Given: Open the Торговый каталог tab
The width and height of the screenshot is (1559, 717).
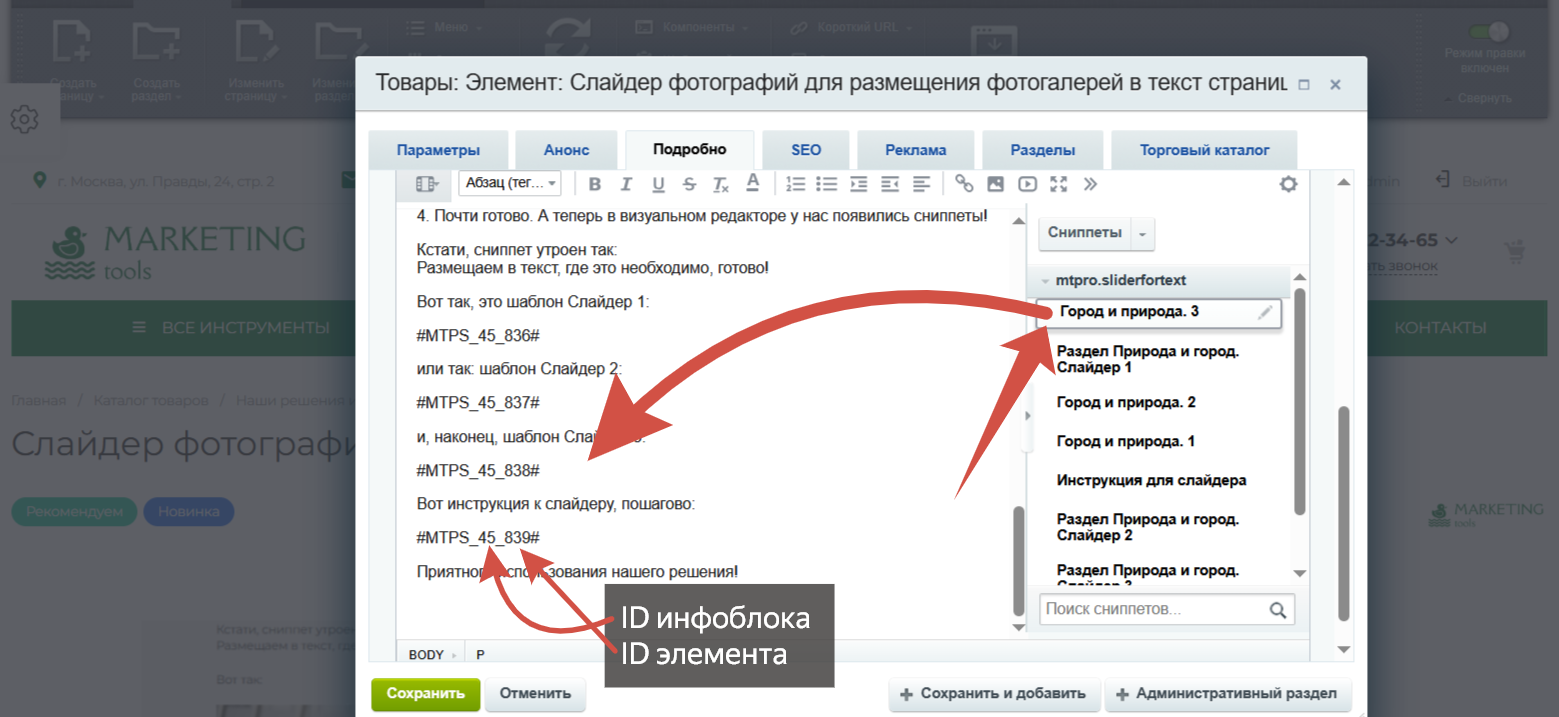Looking at the screenshot, I should (x=1204, y=149).
